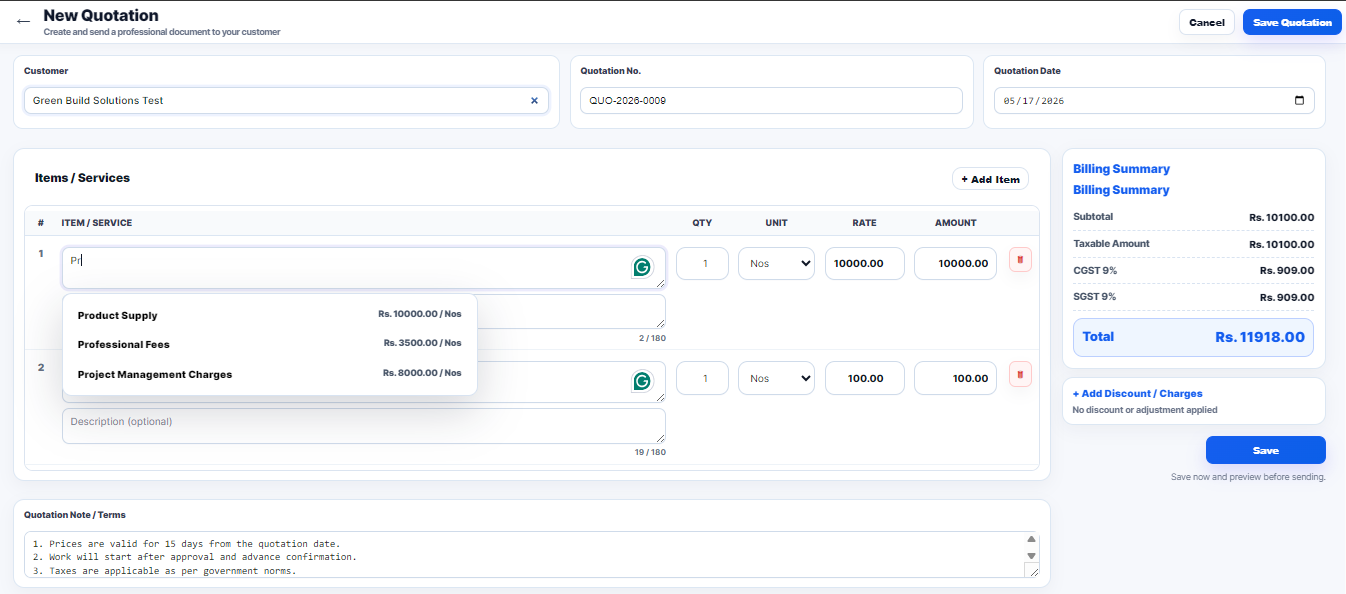Click the Grammarly icon in item row 2
Viewport: 1346px width, 594px height.
point(642,381)
